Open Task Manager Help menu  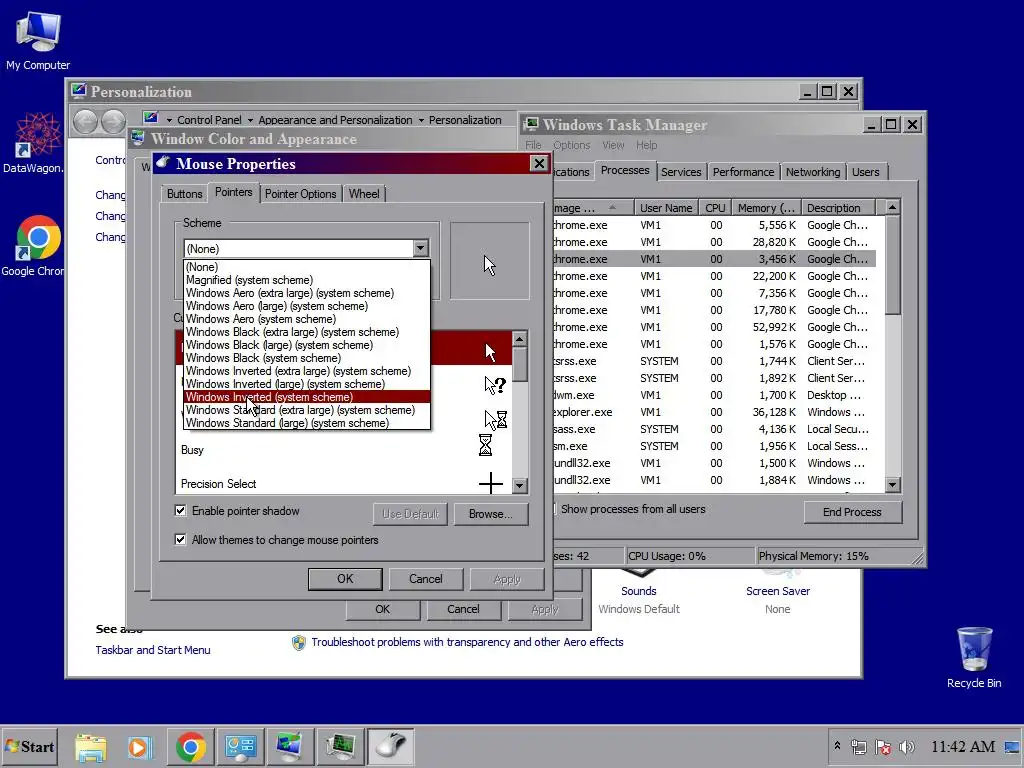tap(647, 145)
